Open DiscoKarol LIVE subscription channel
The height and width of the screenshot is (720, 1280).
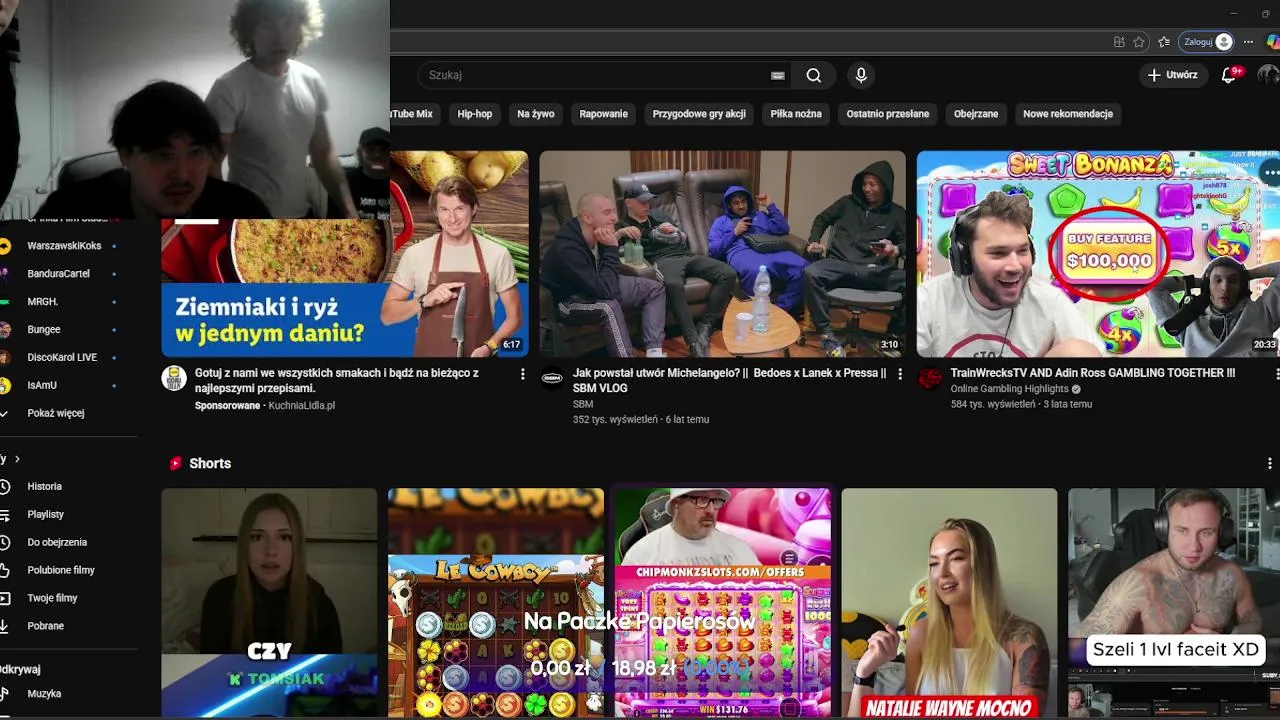62,358
